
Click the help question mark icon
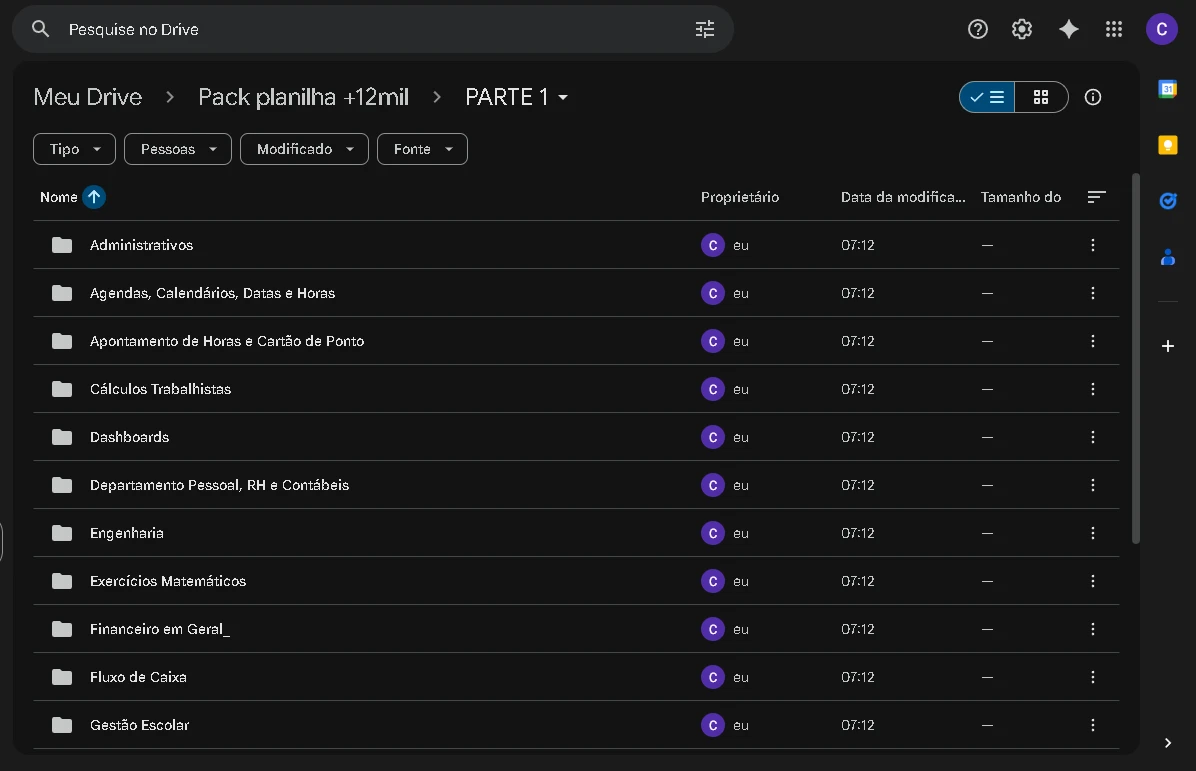[x=978, y=29]
